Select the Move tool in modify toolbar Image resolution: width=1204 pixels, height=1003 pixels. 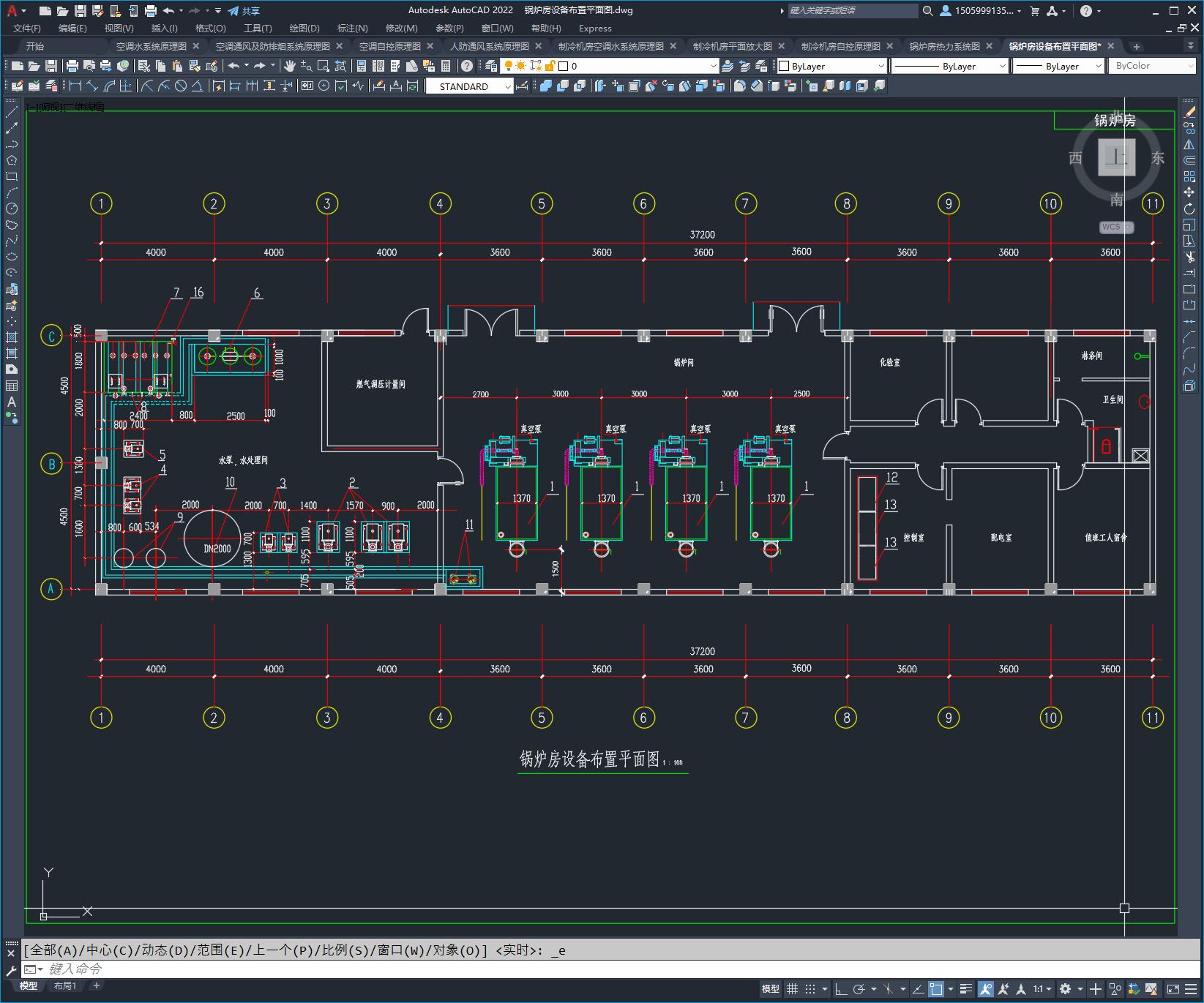tap(1189, 192)
